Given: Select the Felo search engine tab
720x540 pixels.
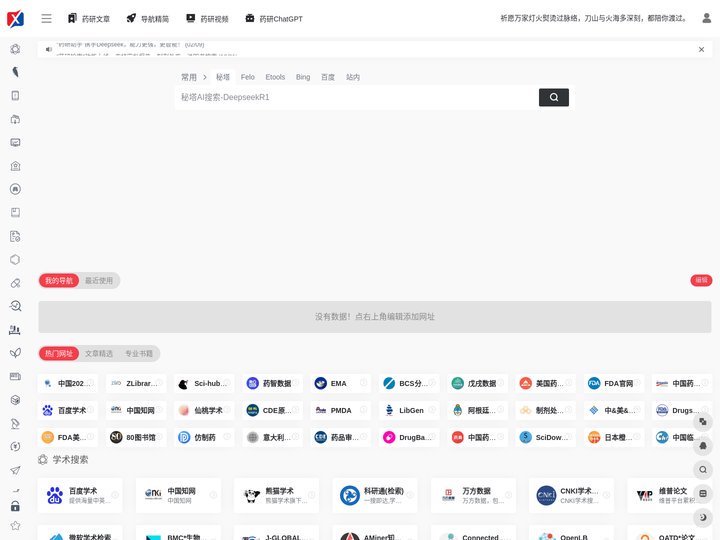Looking at the screenshot, I should pyautogui.click(x=248, y=77).
